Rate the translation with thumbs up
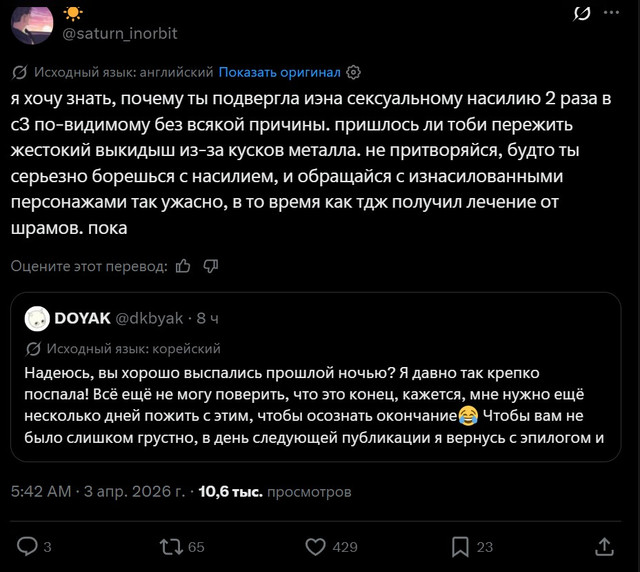Screen dimensions: 640x572 (x=183, y=266)
